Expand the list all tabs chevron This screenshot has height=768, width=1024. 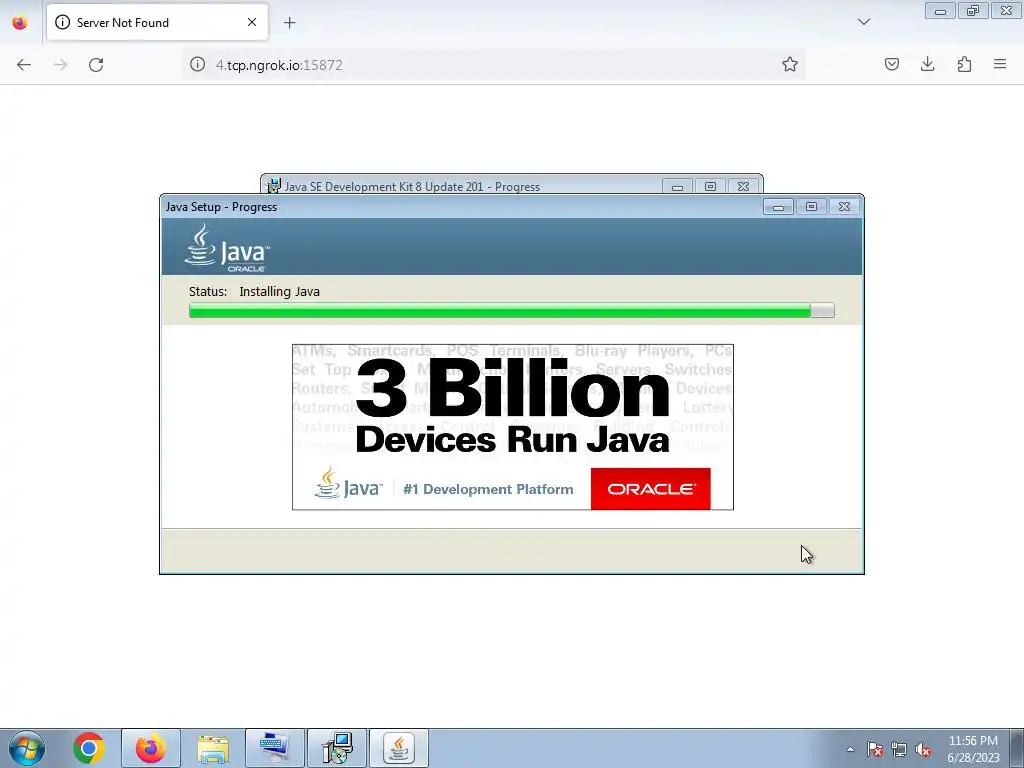tap(863, 22)
